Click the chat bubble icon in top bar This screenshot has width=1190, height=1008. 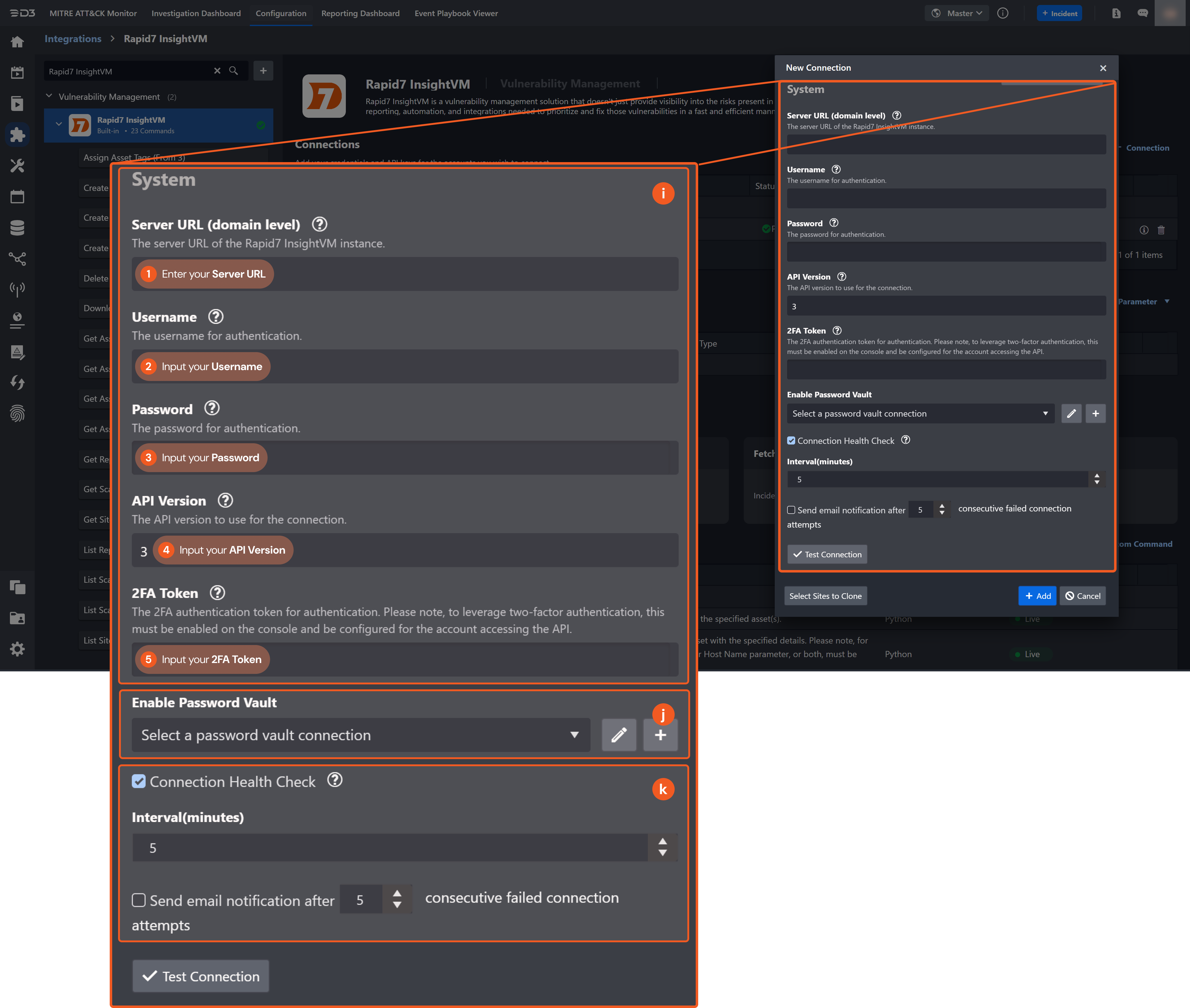click(x=1143, y=13)
